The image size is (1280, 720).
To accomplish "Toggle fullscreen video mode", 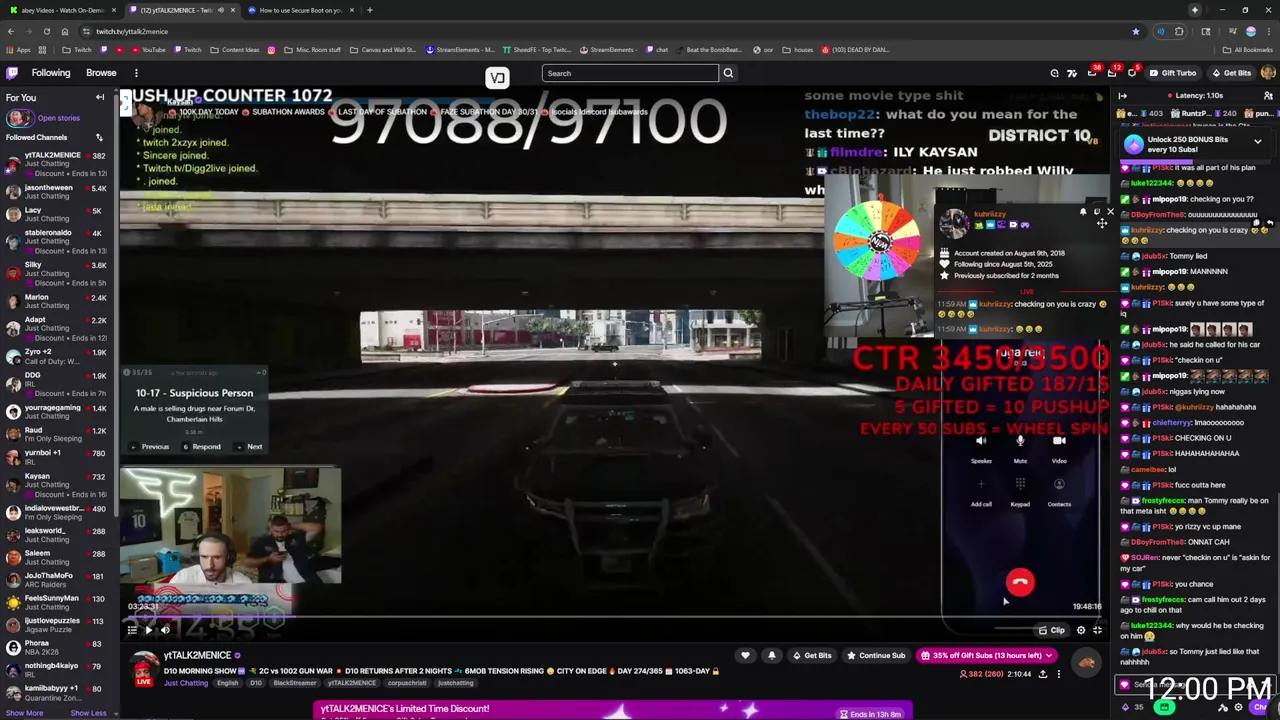I will point(1097,631).
